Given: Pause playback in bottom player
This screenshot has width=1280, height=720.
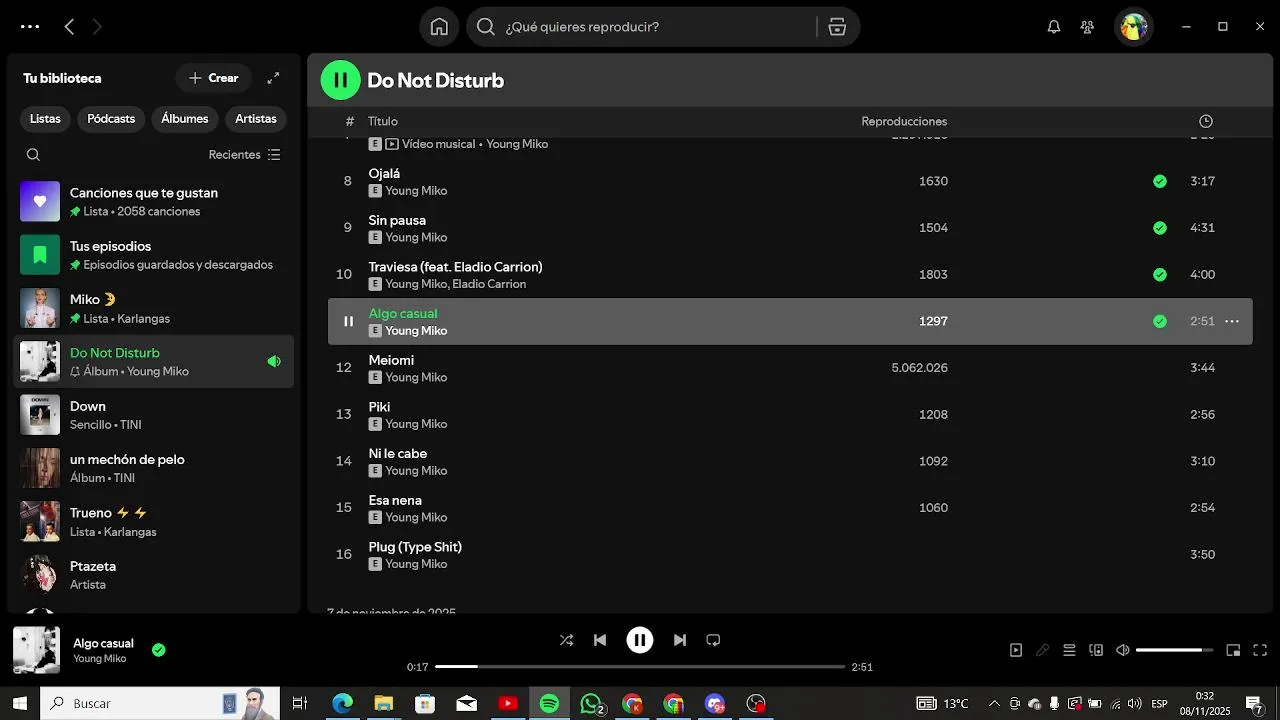Looking at the screenshot, I should (640, 640).
